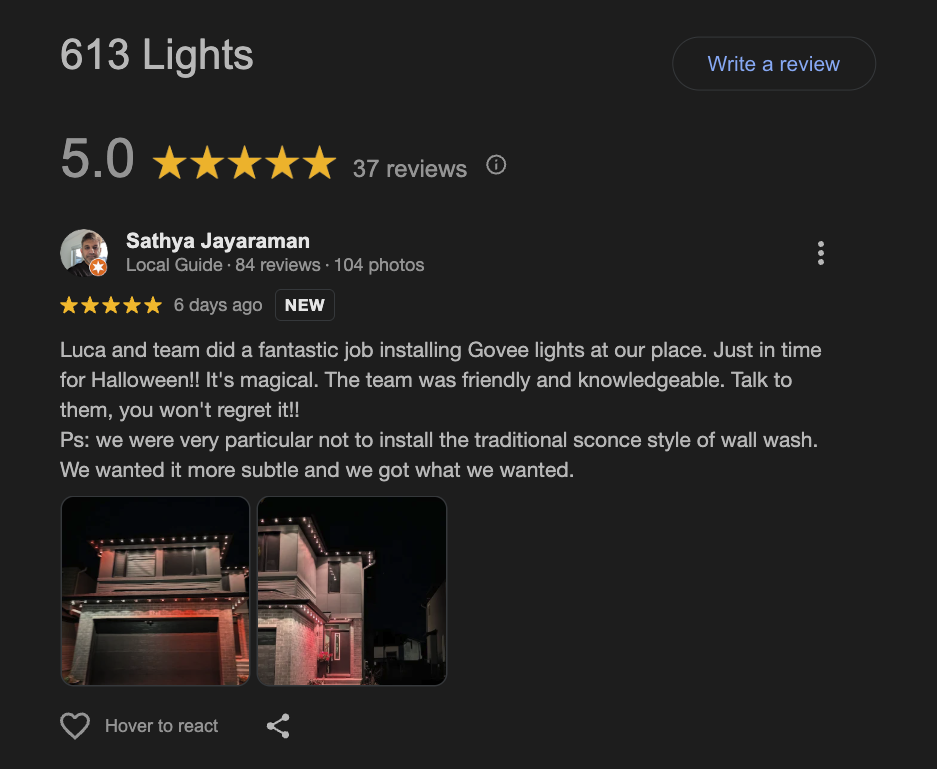
Task: Click the 613 Lights business title
Action: click(157, 55)
